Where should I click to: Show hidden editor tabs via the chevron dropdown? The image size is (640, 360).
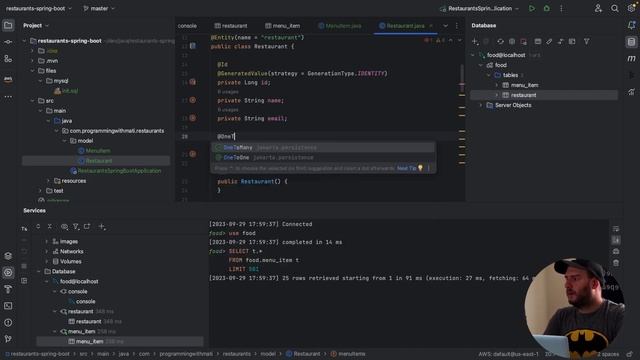445,26
